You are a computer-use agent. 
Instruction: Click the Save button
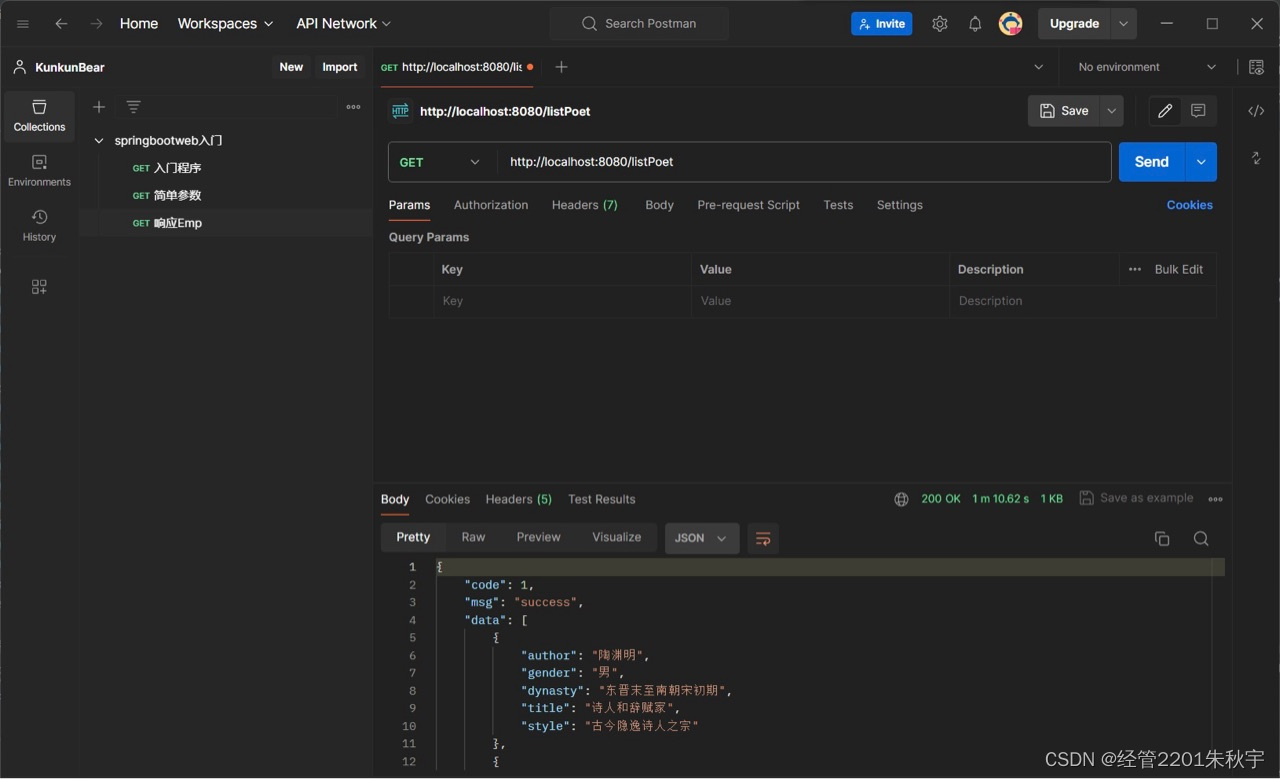click(1064, 111)
